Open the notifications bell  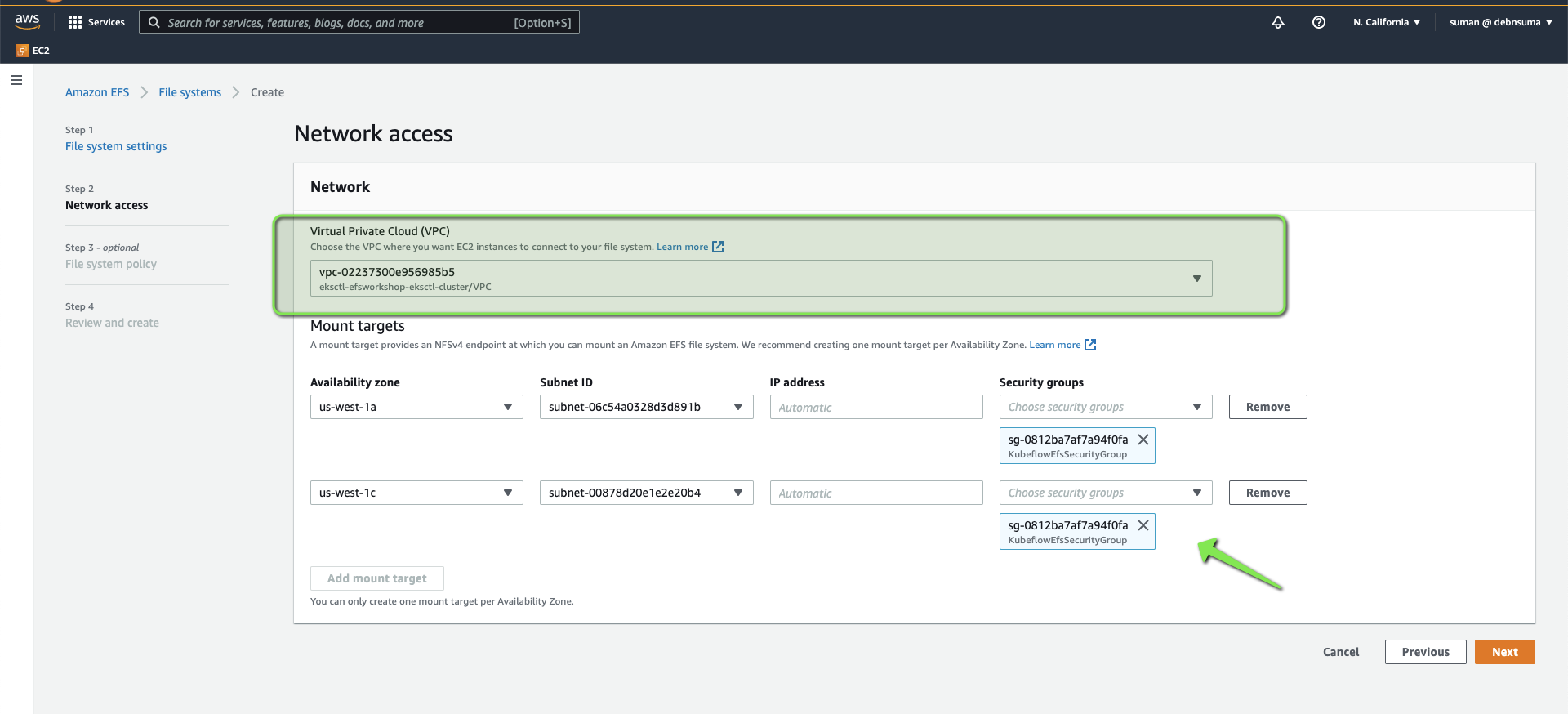pos(1278,22)
